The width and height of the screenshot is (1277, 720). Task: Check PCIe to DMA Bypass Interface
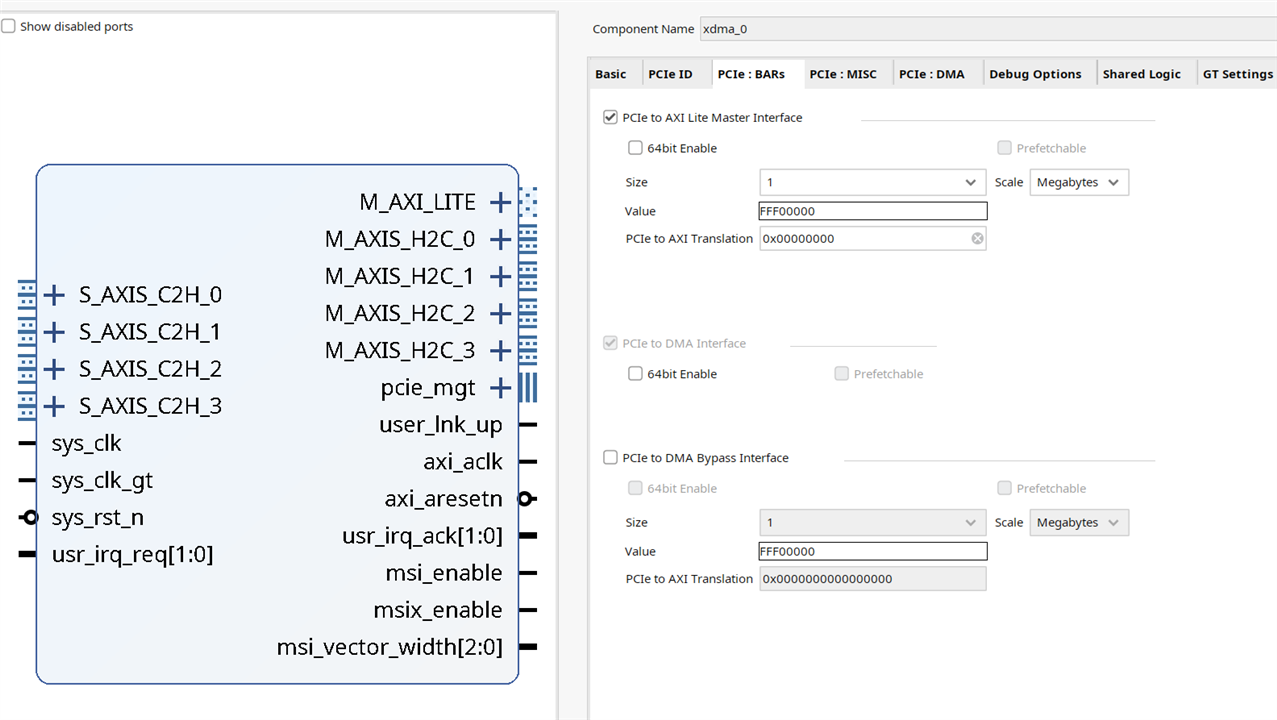[x=610, y=458]
